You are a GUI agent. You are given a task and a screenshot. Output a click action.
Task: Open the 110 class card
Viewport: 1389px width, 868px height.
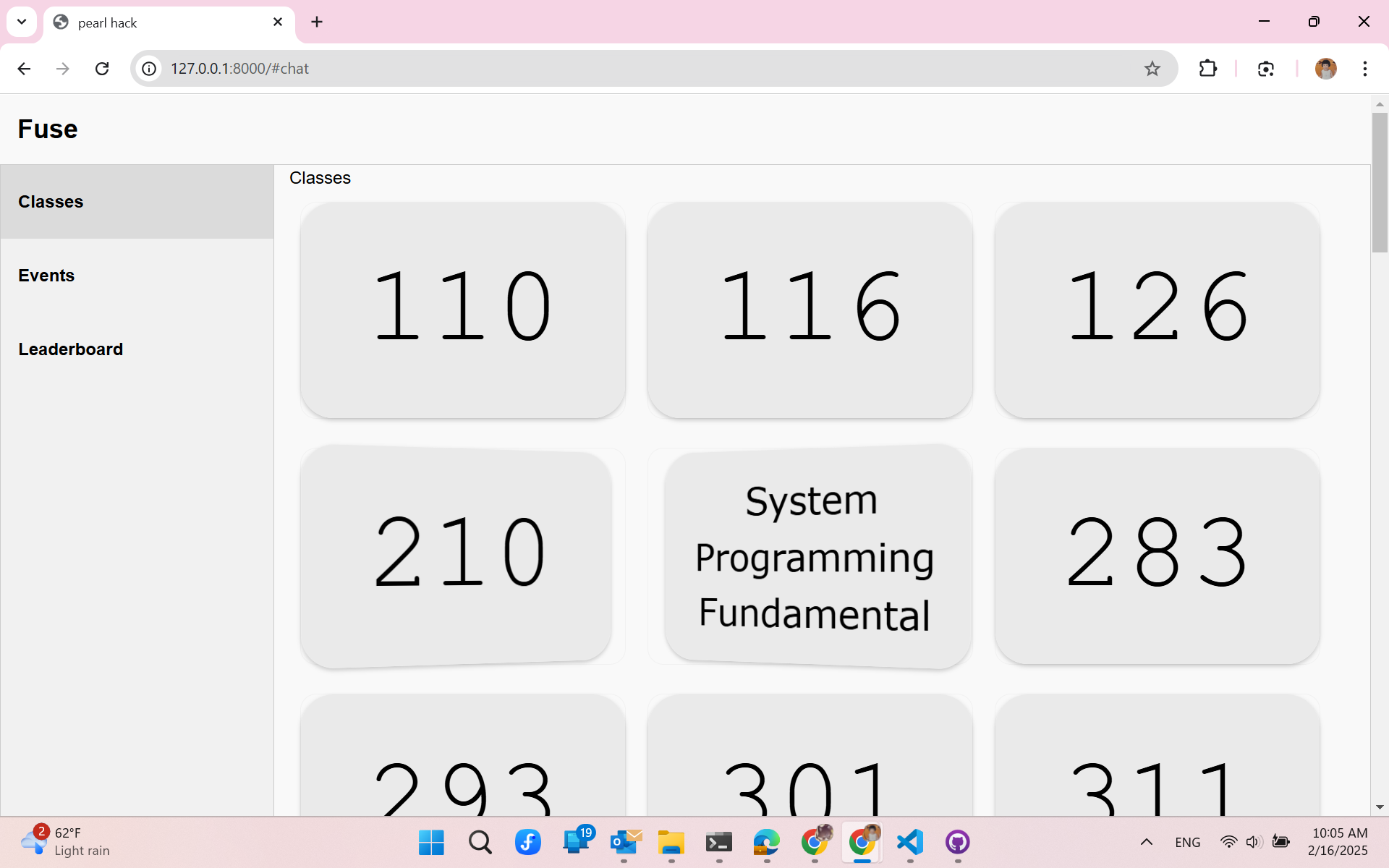click(463, 310)
